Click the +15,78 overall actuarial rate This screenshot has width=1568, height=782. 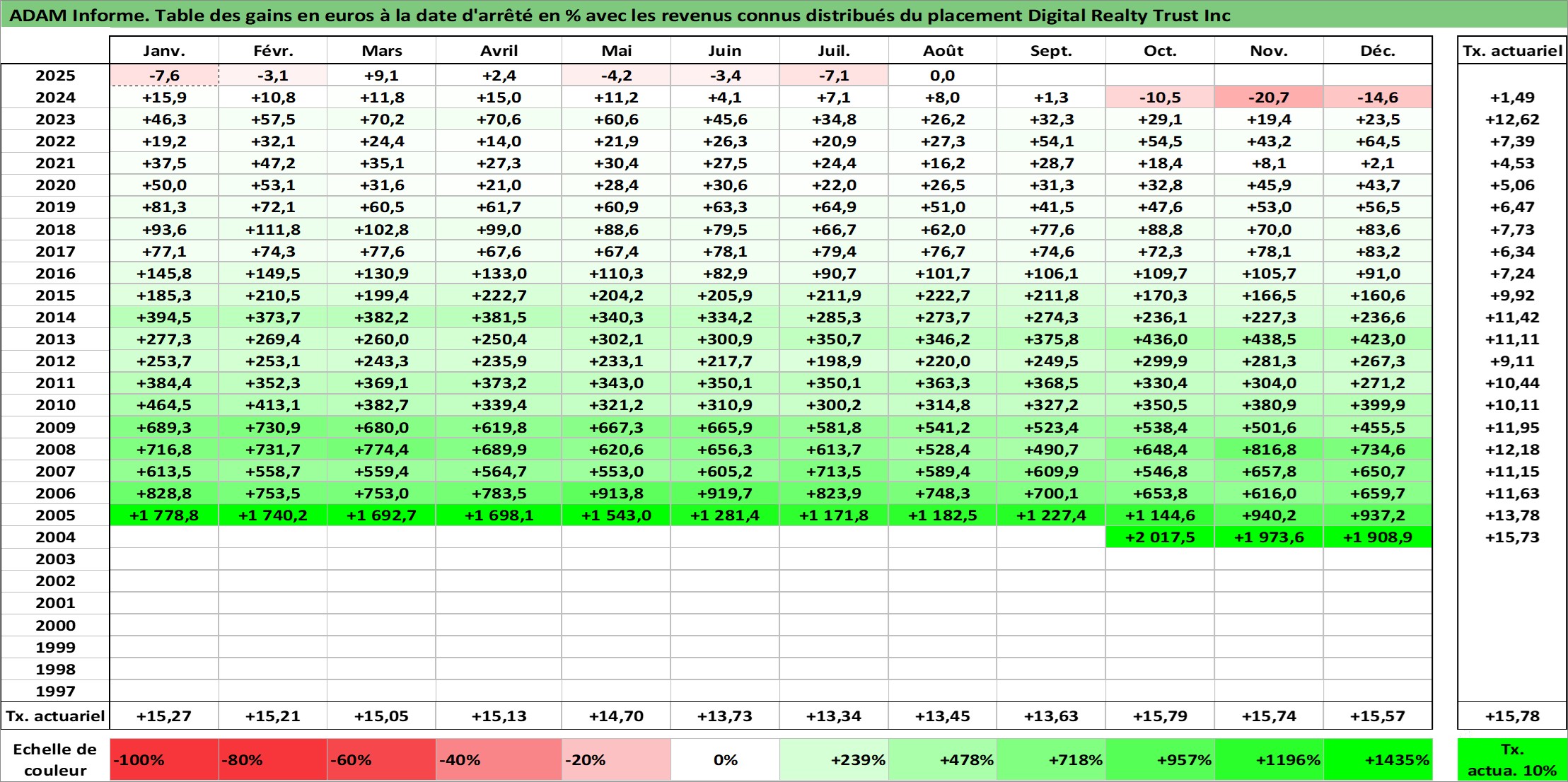pos(1512,716)
